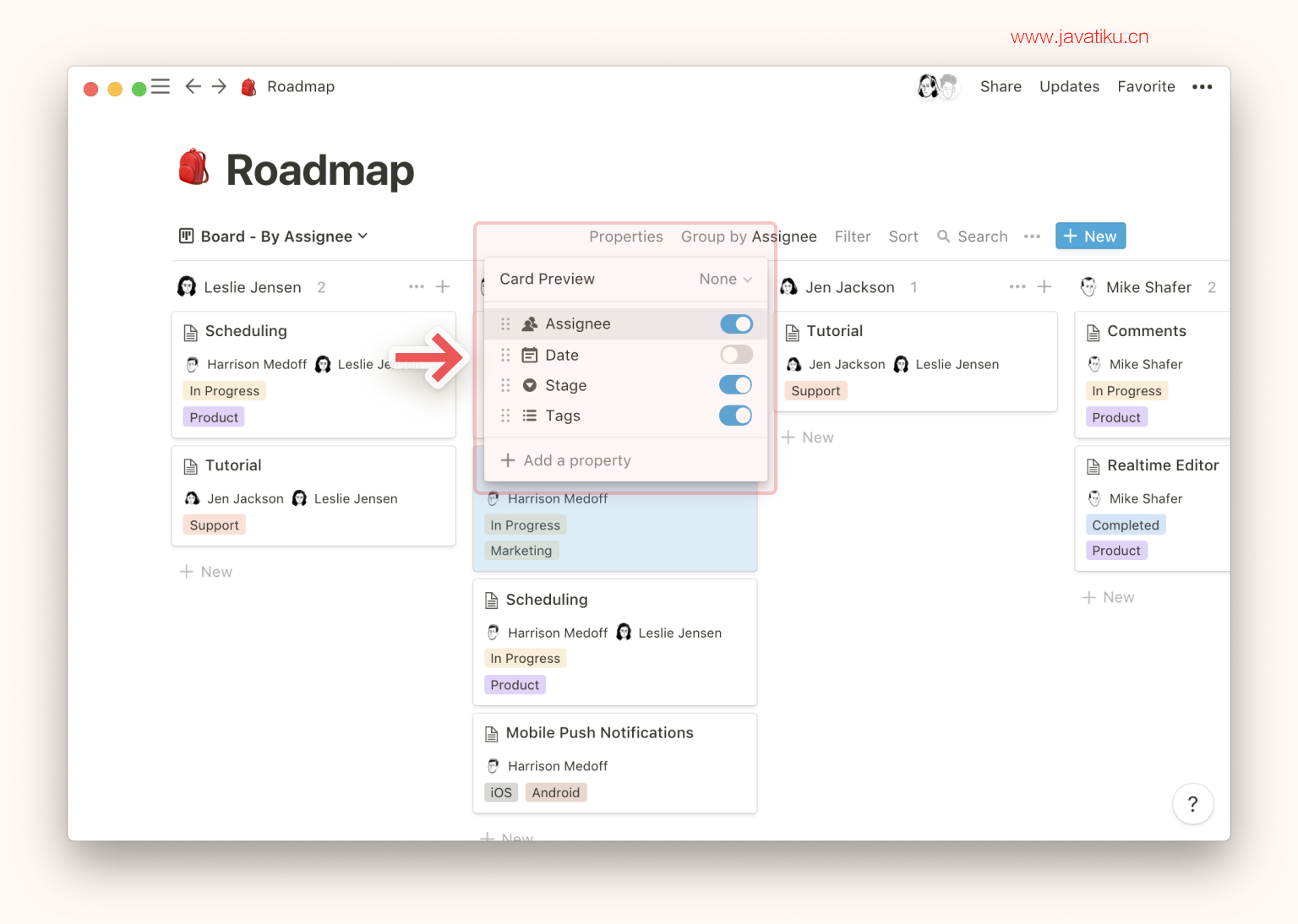This screenshot has height=924, width=1298.
Task: Add card with plus in Leslie Jensen column
Action: 443,287
